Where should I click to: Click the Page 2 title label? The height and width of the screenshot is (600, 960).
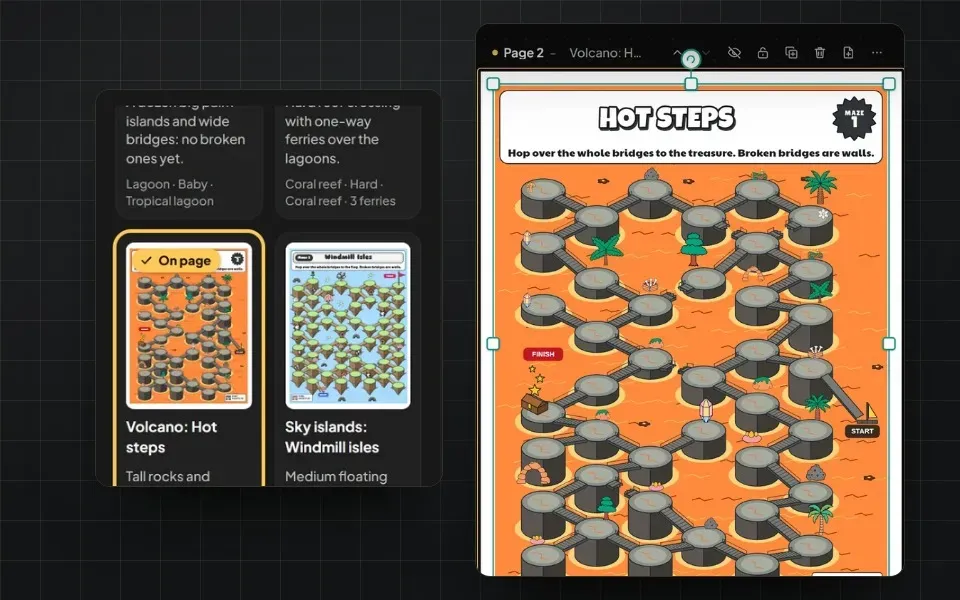[523, 53]
